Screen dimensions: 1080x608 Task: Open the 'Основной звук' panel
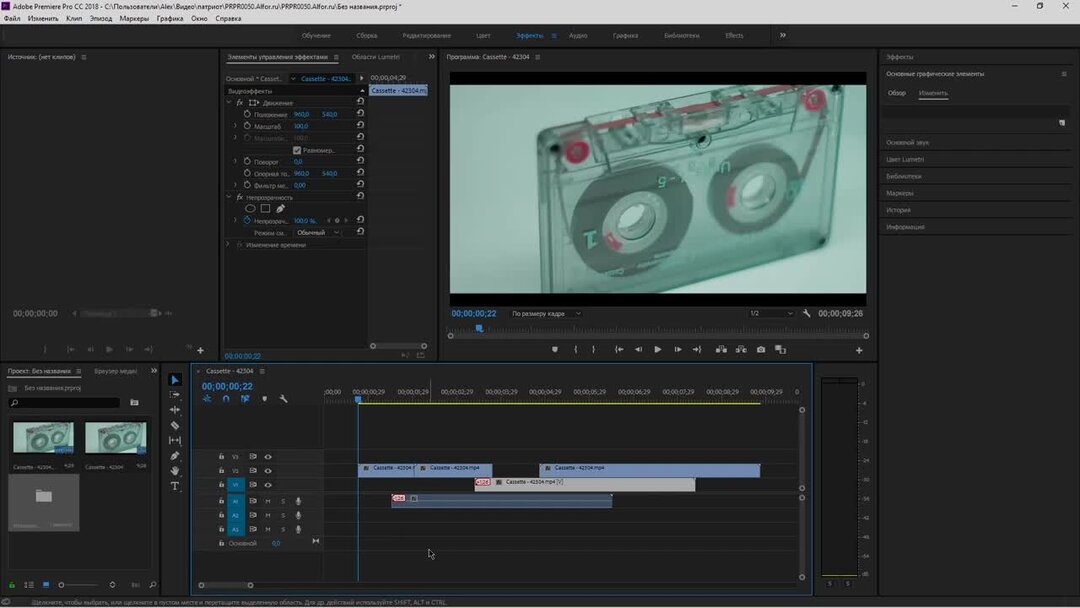tap(908, 142)
